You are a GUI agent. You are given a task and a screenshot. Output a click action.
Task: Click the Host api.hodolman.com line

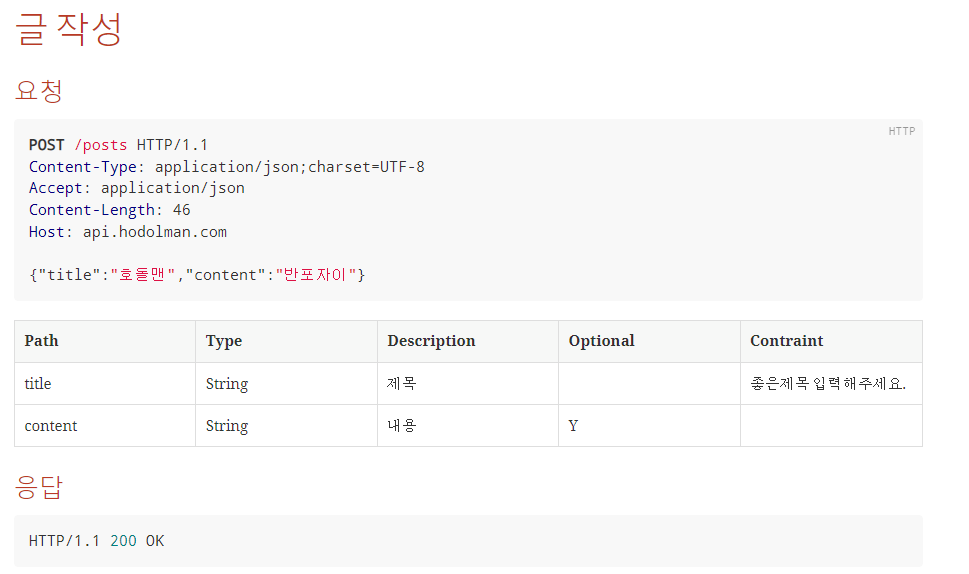coord(128,232)
